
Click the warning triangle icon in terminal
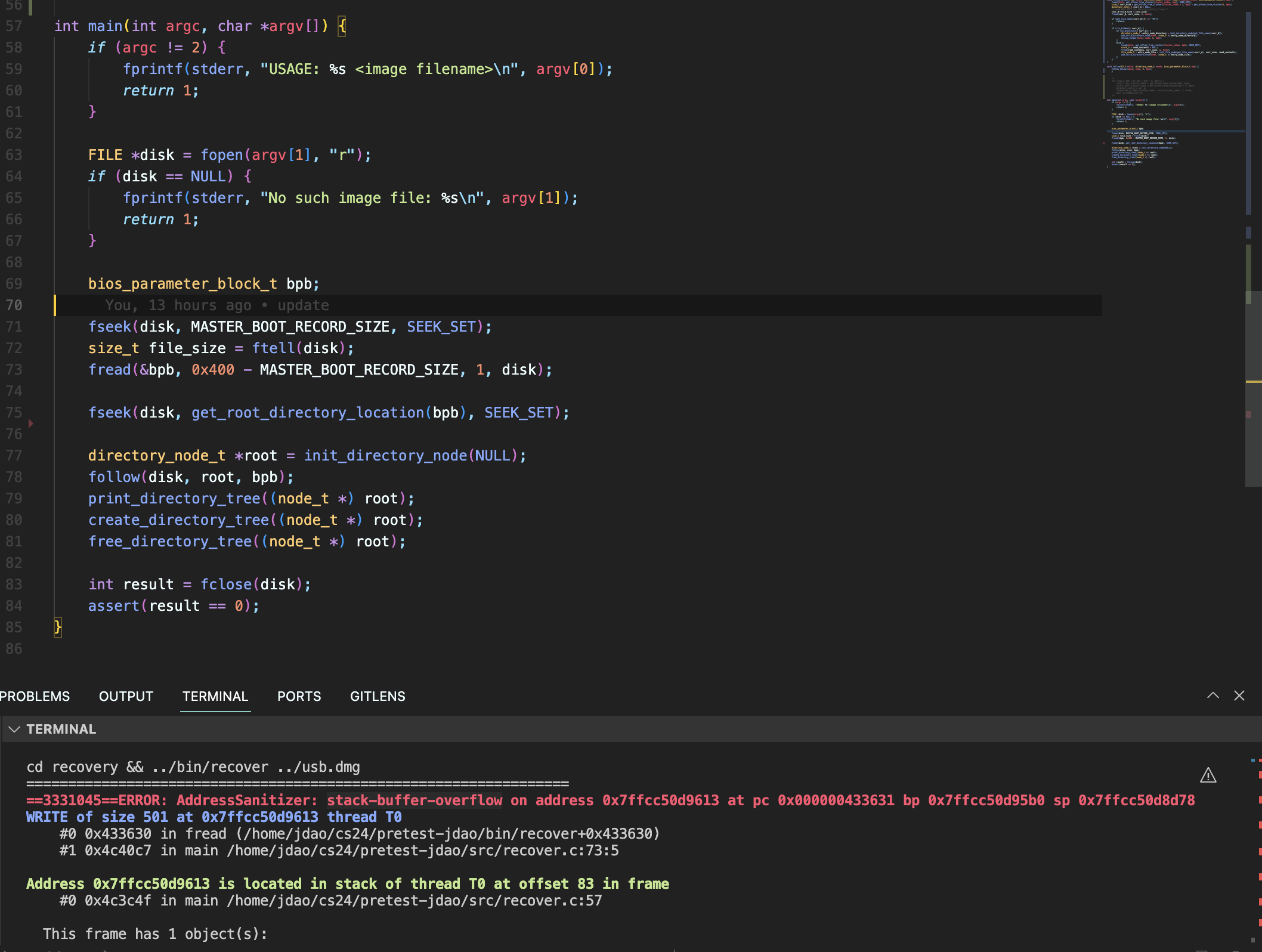click(x=1208, y=775)
